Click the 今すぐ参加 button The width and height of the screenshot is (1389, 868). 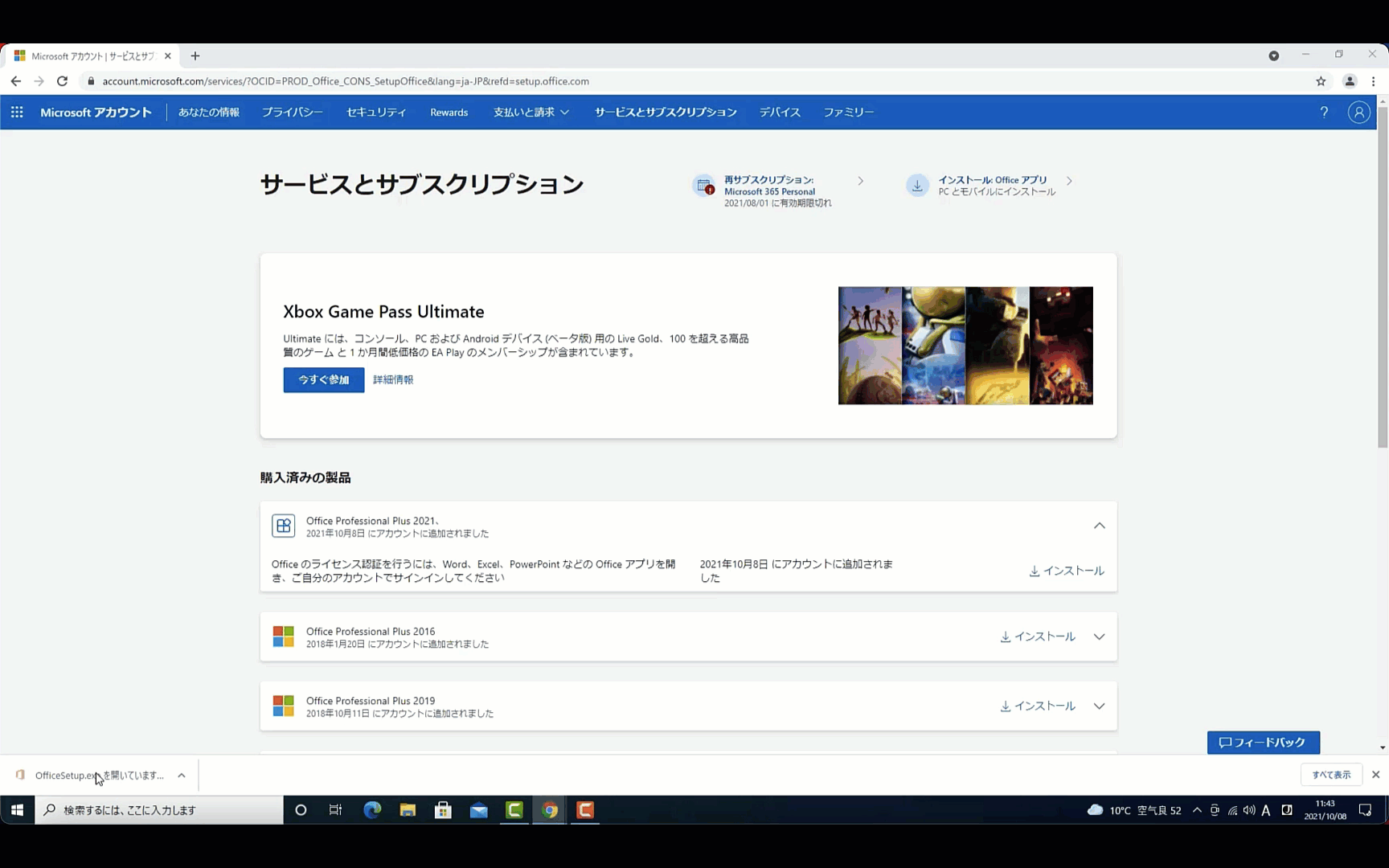(x=324, y=380)
